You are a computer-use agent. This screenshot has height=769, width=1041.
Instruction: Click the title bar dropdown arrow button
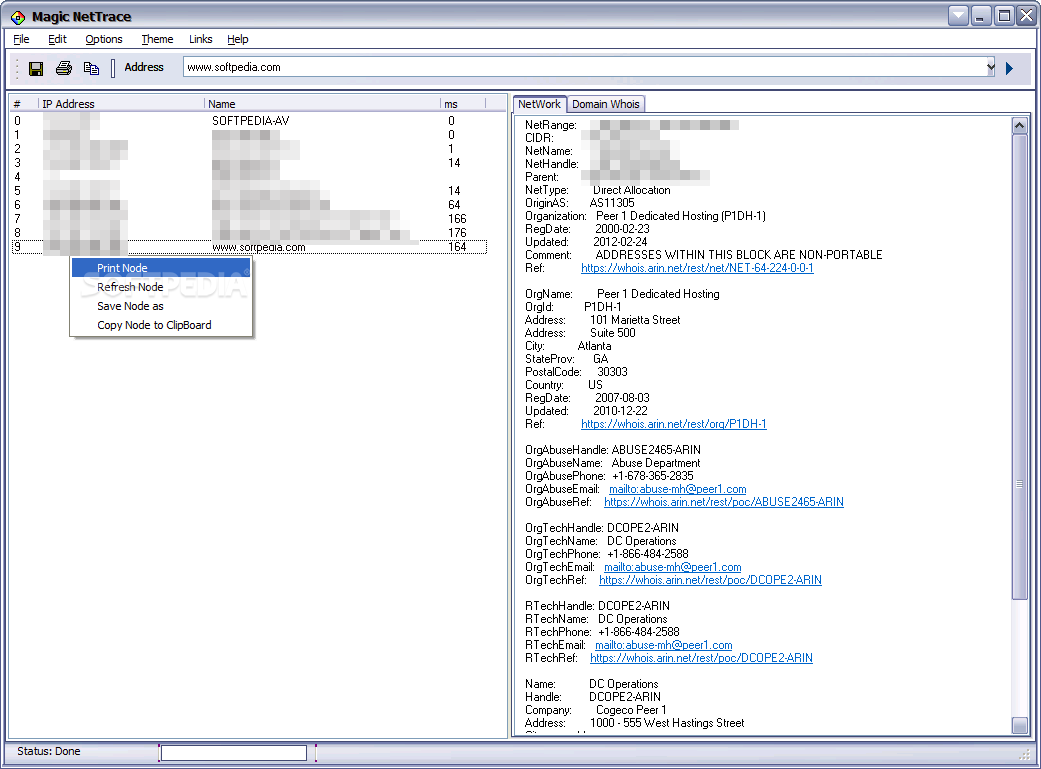pos(958,16)
